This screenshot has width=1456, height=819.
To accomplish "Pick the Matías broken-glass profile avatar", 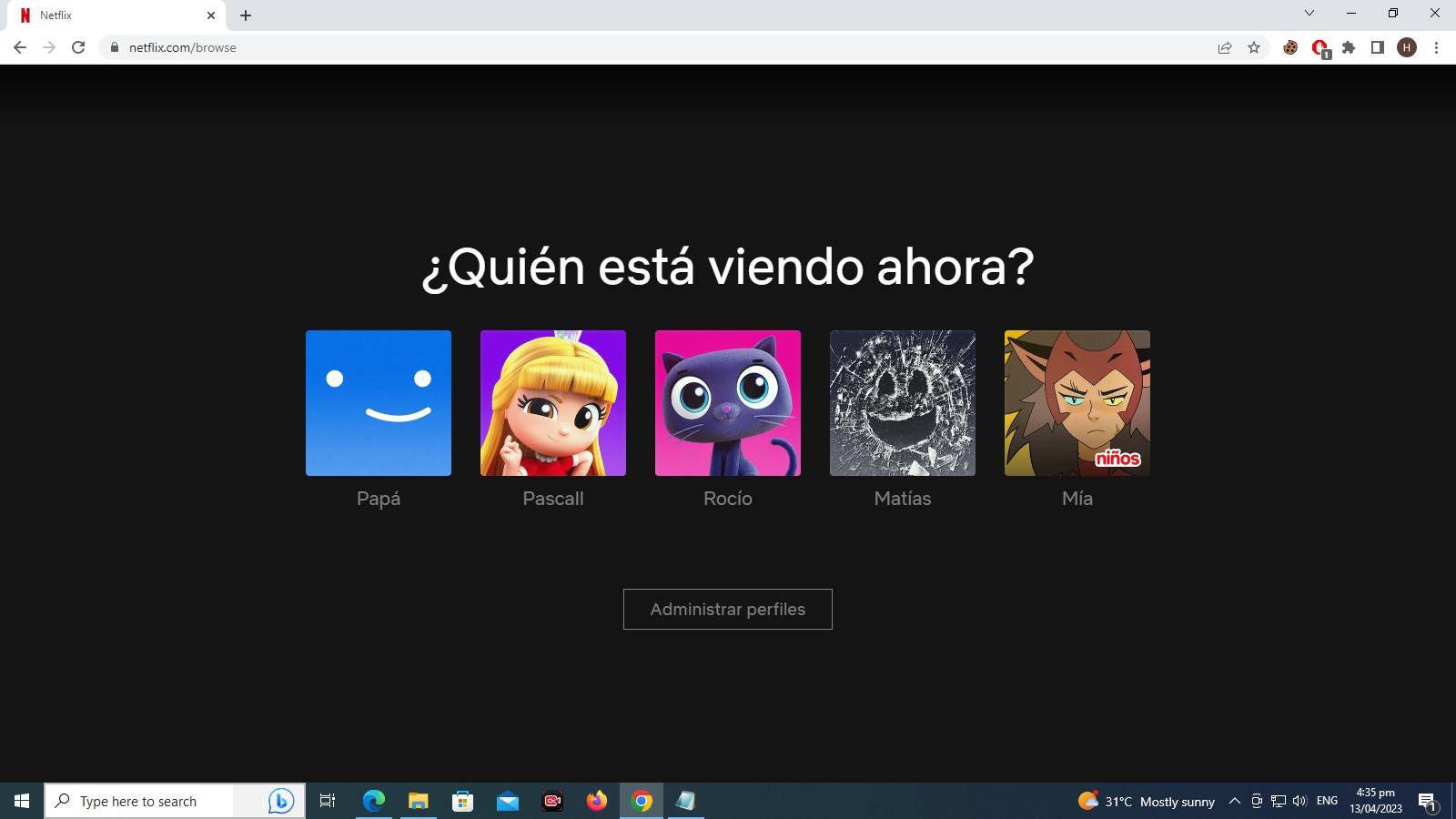I will (x=903, y=403).
